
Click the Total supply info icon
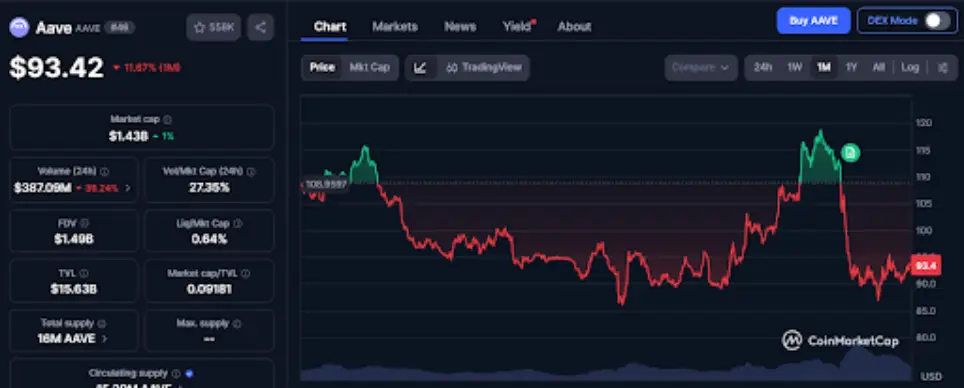pos(101,323)
